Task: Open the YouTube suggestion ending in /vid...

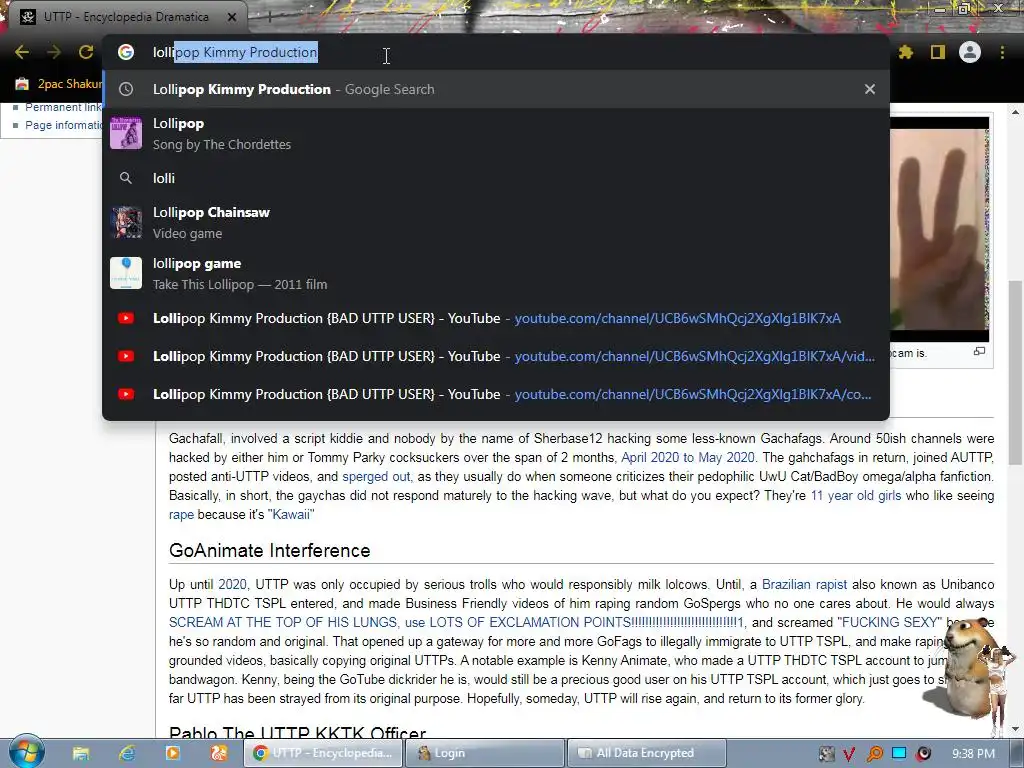Action: coord(496,357)
